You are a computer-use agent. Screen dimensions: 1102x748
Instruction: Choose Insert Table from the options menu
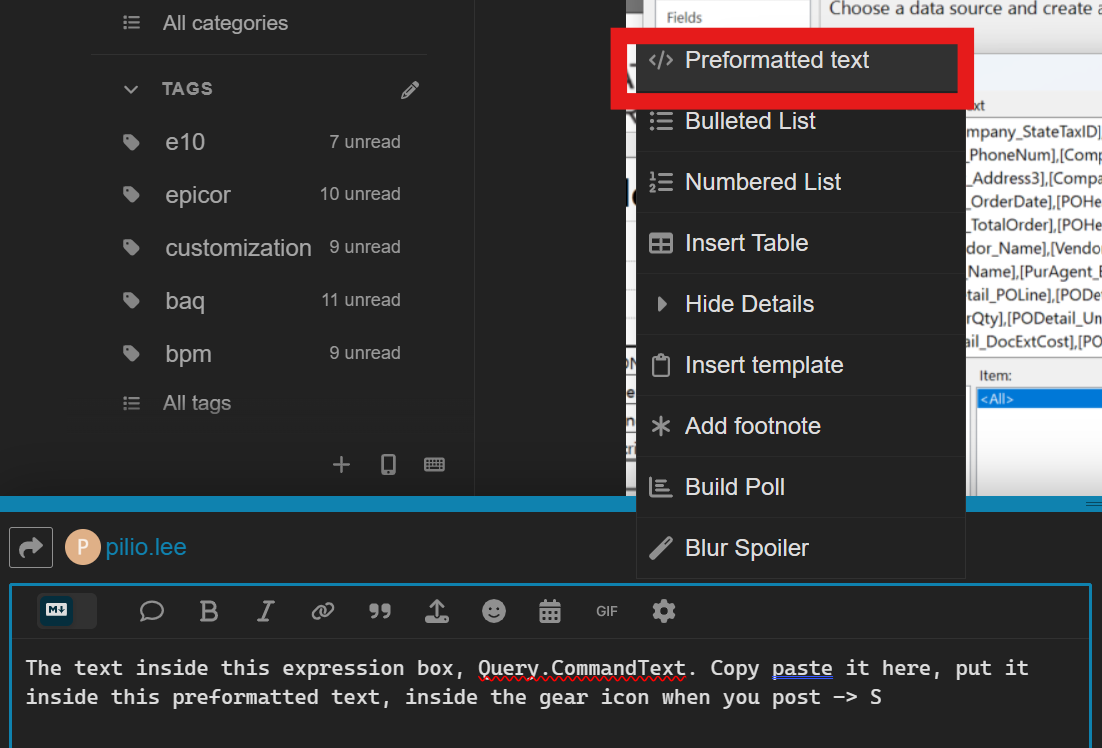[746, 243]
